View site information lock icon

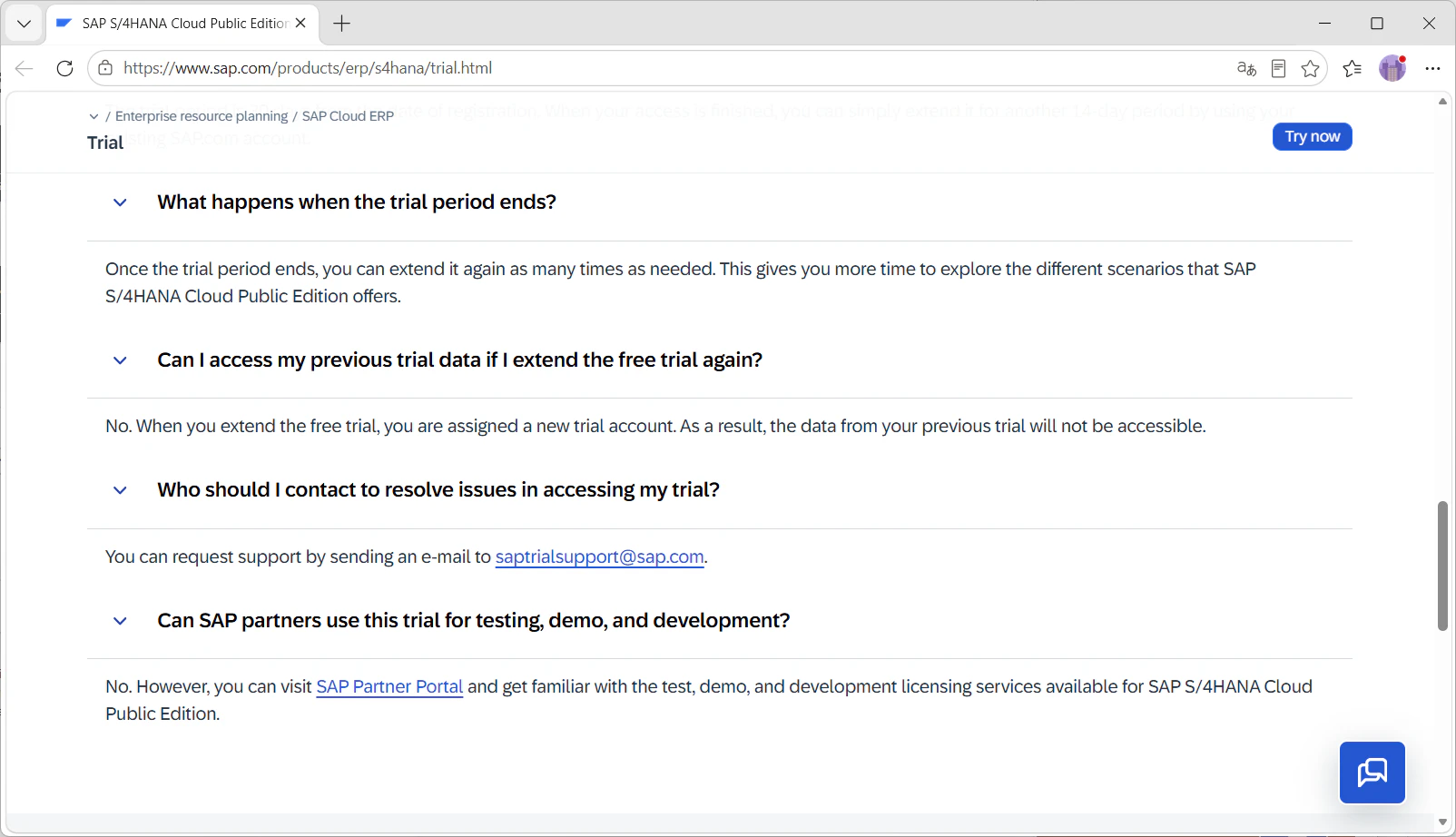pyautogui.click(x=105, y=68)
